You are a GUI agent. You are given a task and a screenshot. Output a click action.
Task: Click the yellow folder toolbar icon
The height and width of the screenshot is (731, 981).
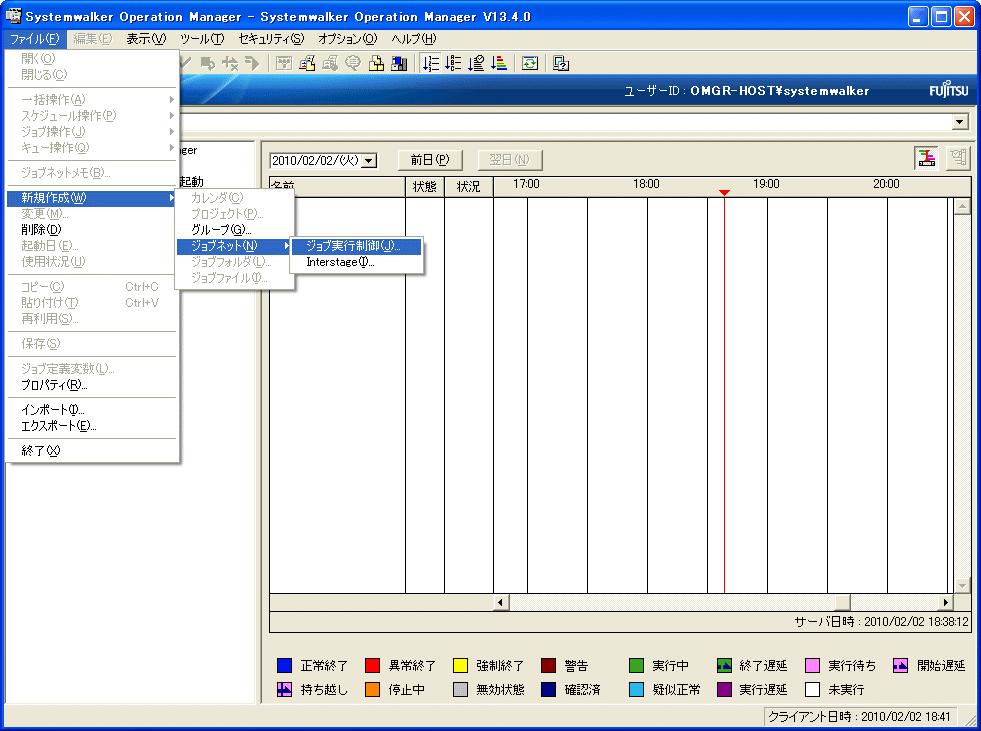click(376, 63)
